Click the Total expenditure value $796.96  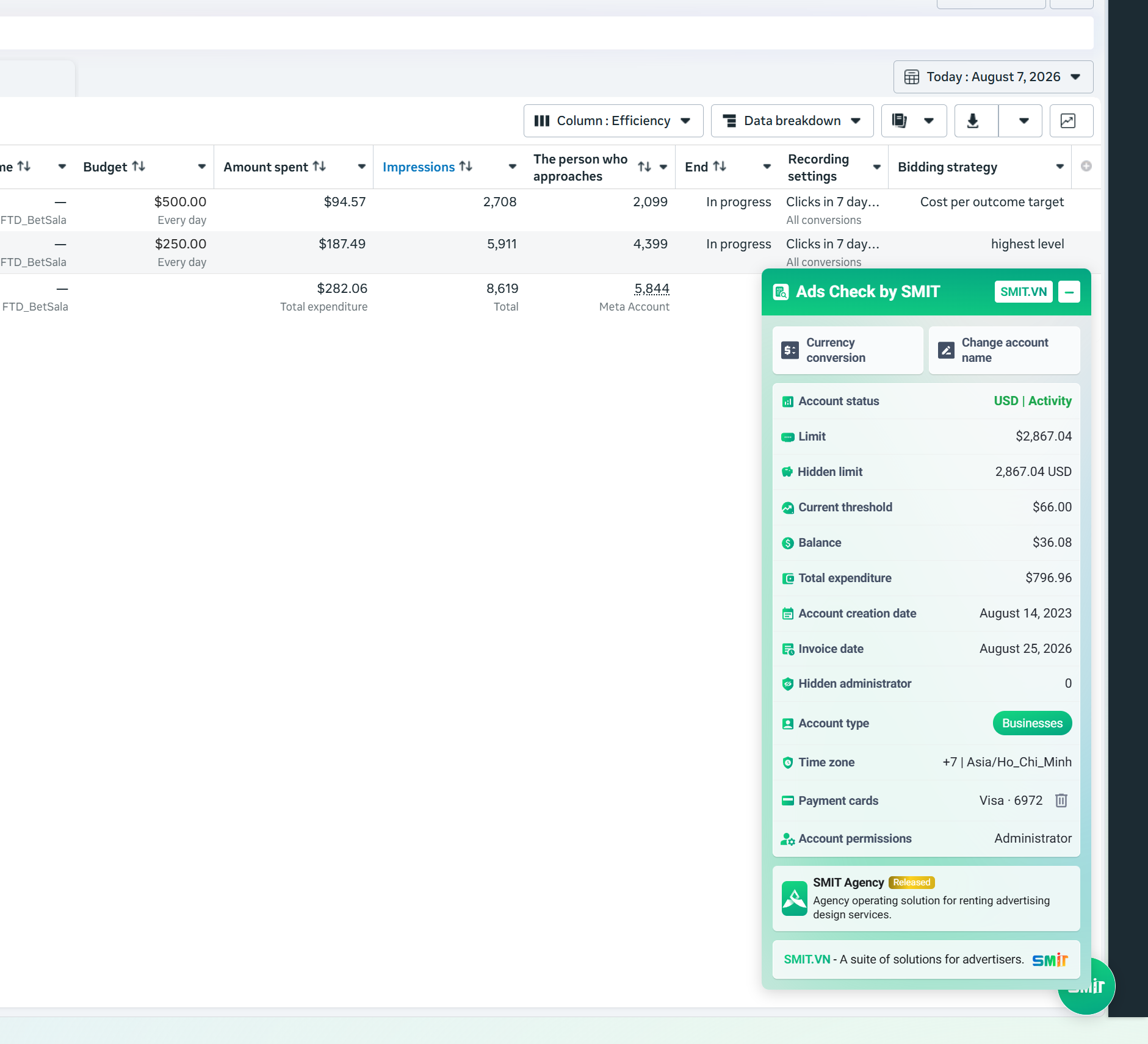tap(1049, 578)
